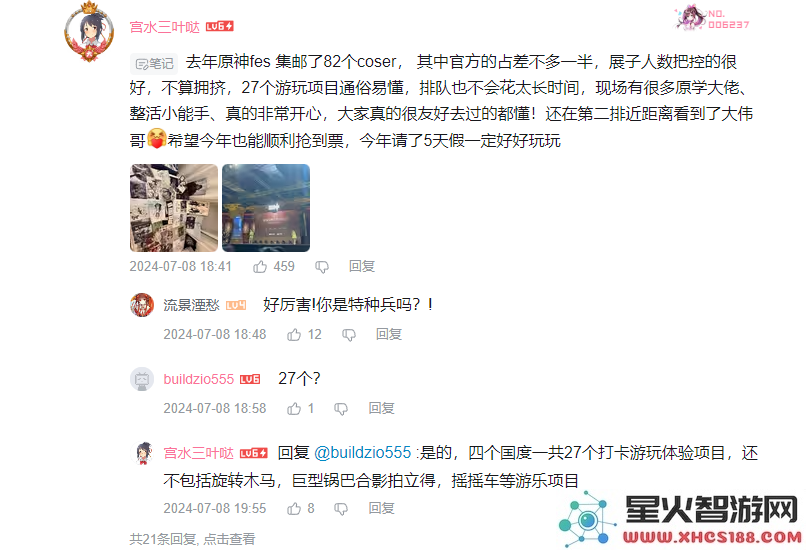View the first attached photo of posters
806x550 pixels.
pyautogui.click(x=174, y=208)
